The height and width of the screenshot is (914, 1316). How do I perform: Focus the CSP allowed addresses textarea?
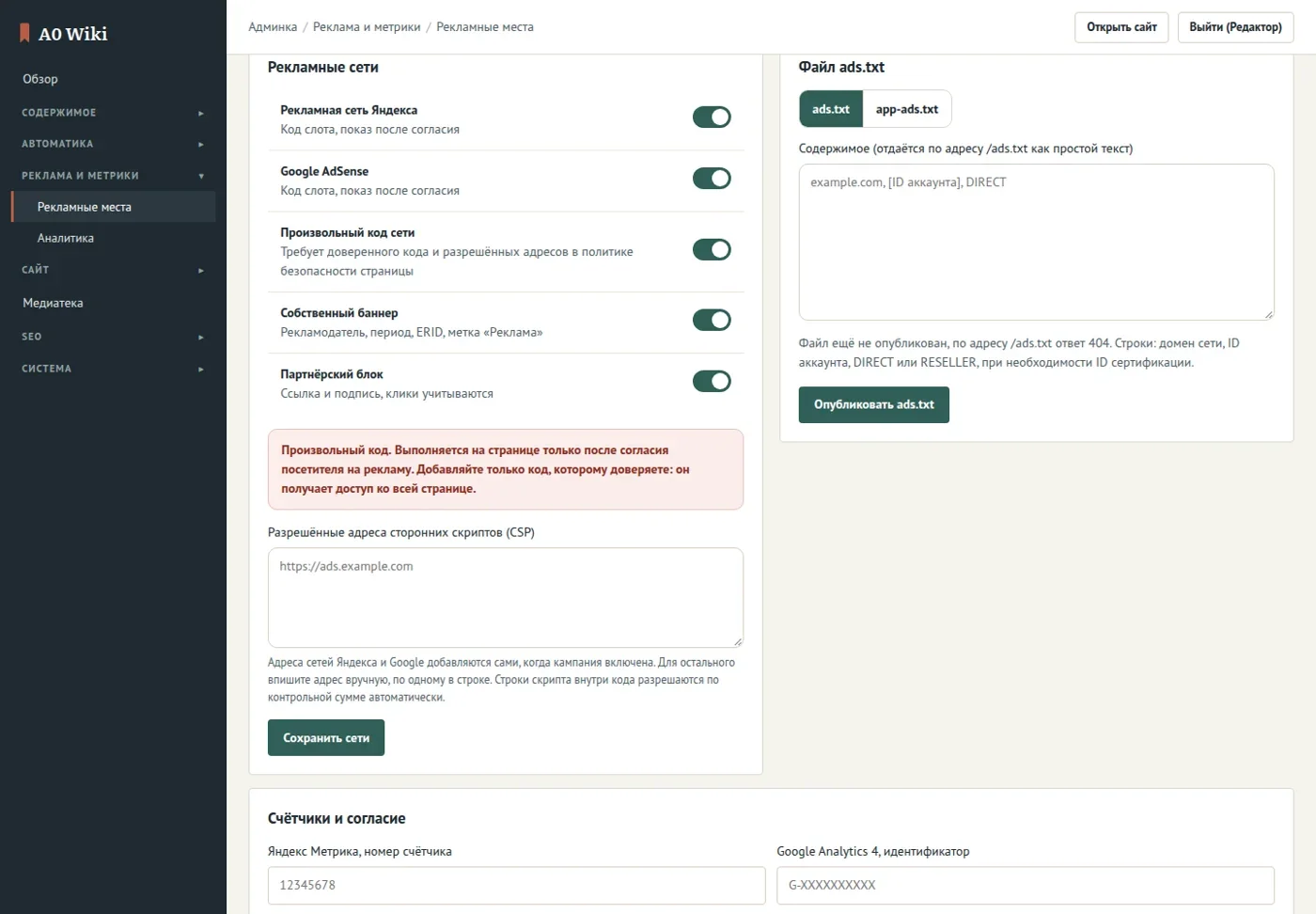point(506,598)
